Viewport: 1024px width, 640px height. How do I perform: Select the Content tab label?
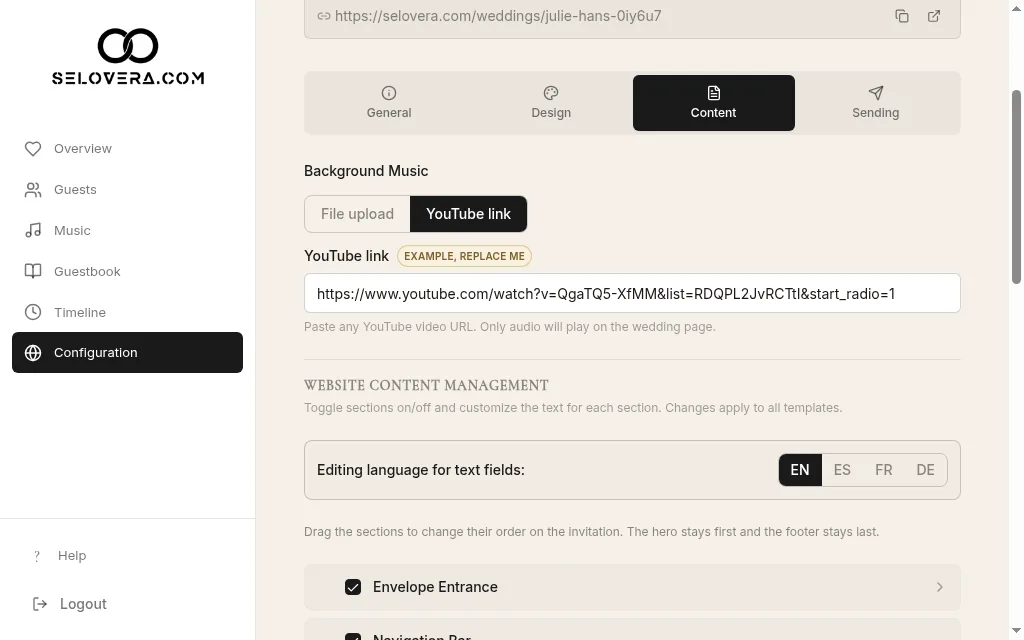(x=713, y=112)
